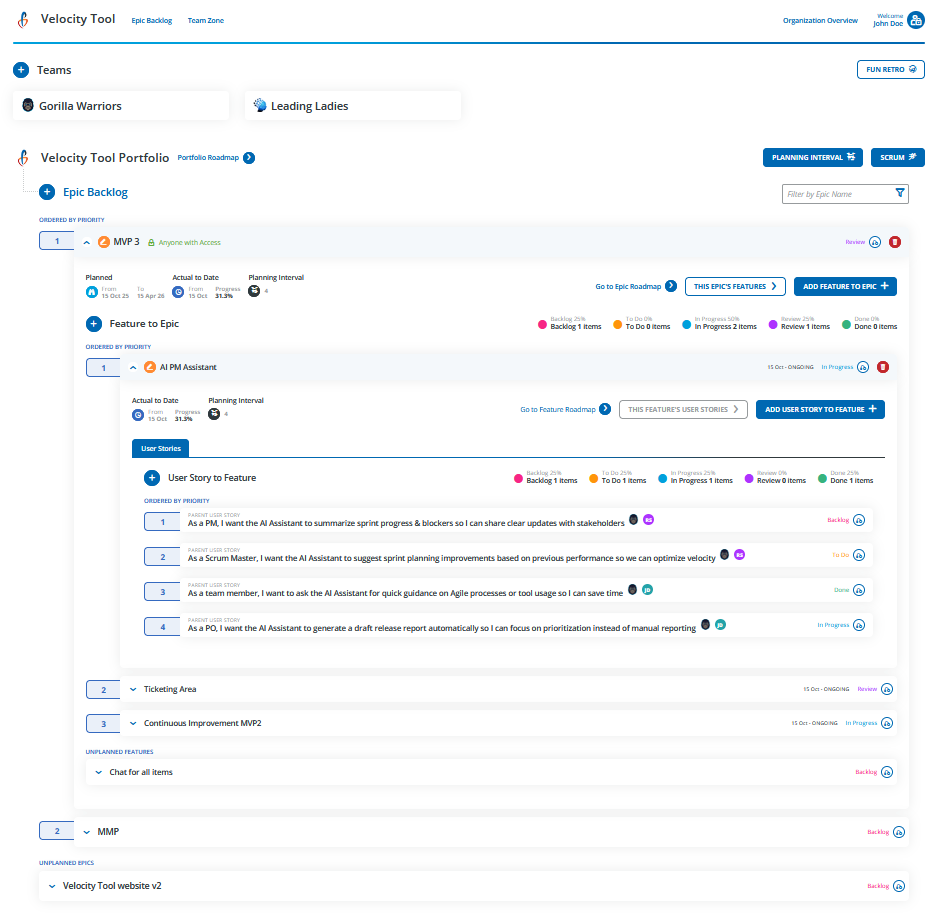Click the Epic Backlog navigation link
The image size is (939, 922).
click(x=151, y=20)
